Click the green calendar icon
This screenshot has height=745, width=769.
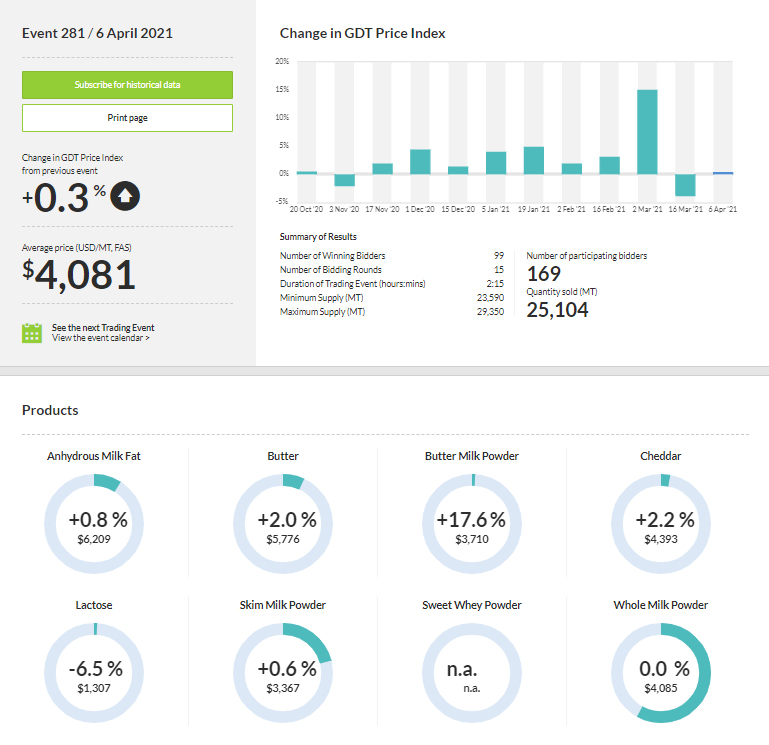click(x=32, y=333)
